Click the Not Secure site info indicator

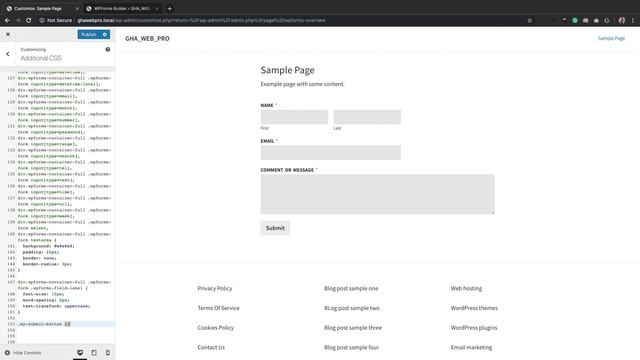(x=56, y=20)
